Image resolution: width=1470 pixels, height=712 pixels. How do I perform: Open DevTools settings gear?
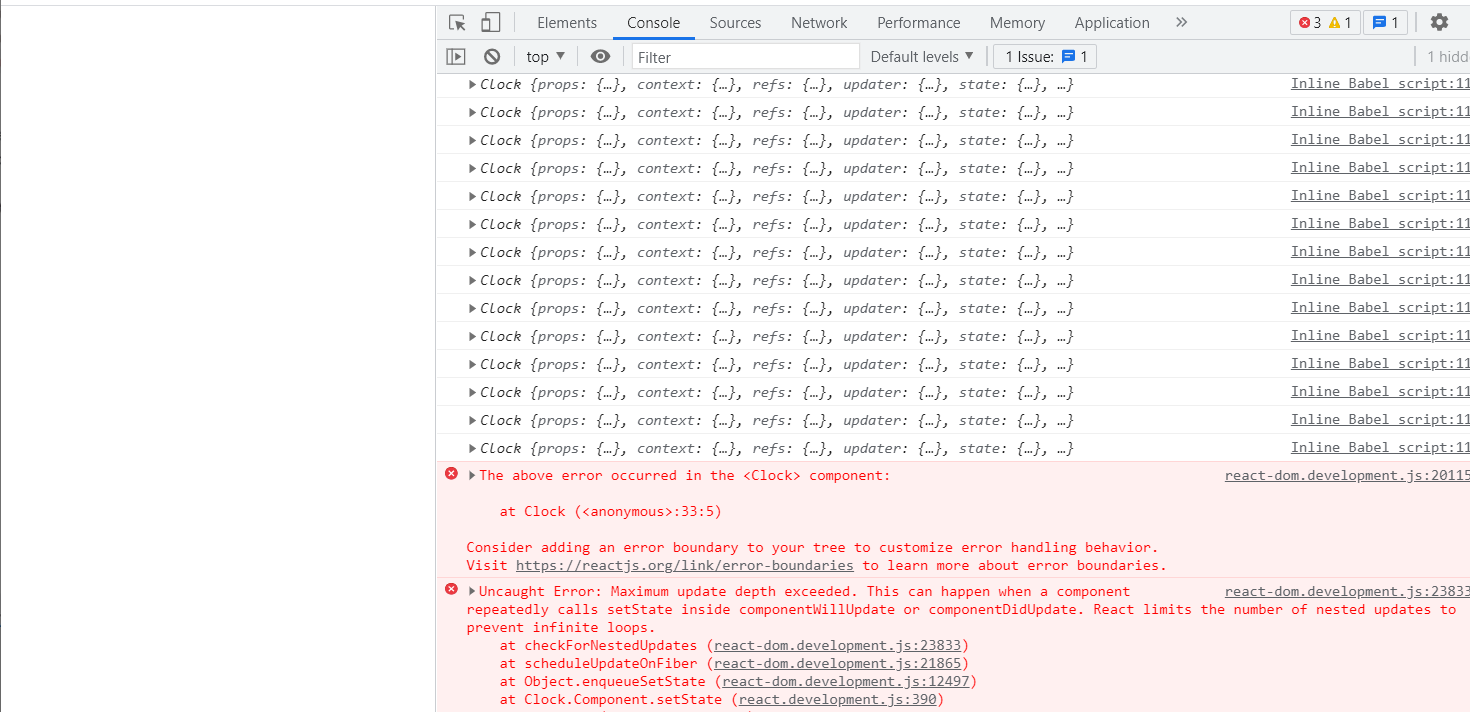click(1439, 22)
